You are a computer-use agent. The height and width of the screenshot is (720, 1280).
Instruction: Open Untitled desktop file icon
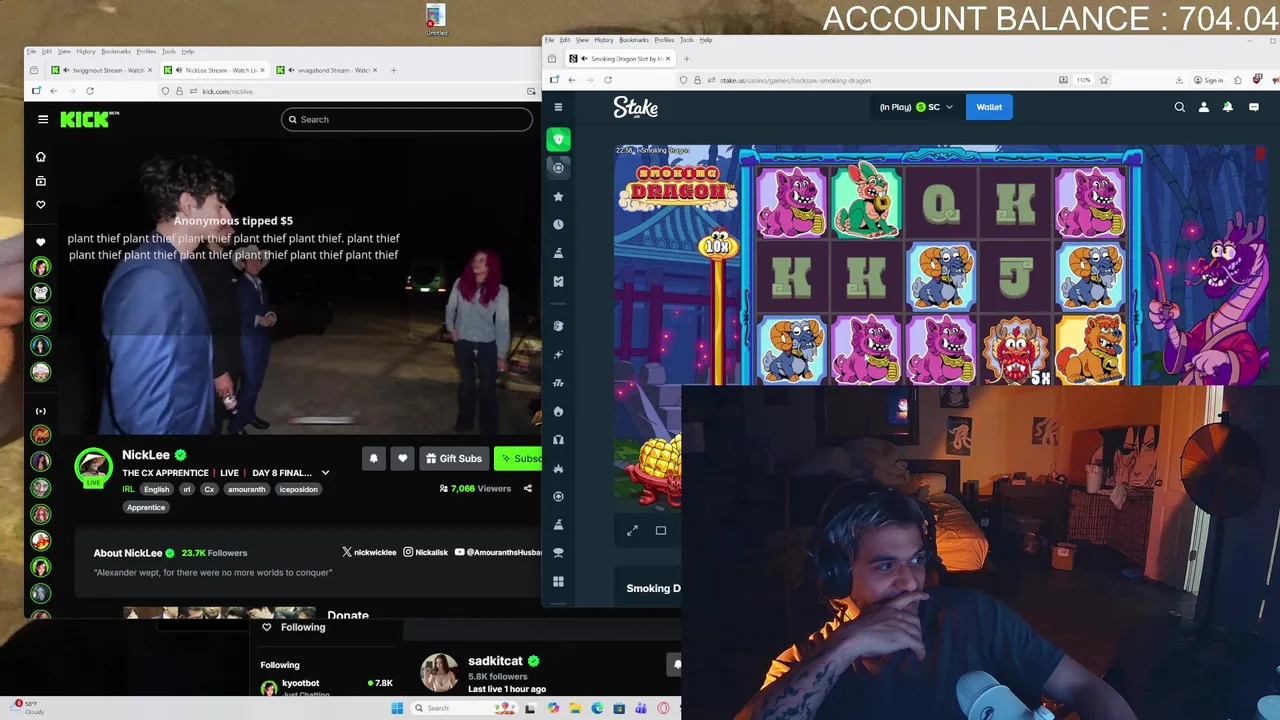(436, 19)
